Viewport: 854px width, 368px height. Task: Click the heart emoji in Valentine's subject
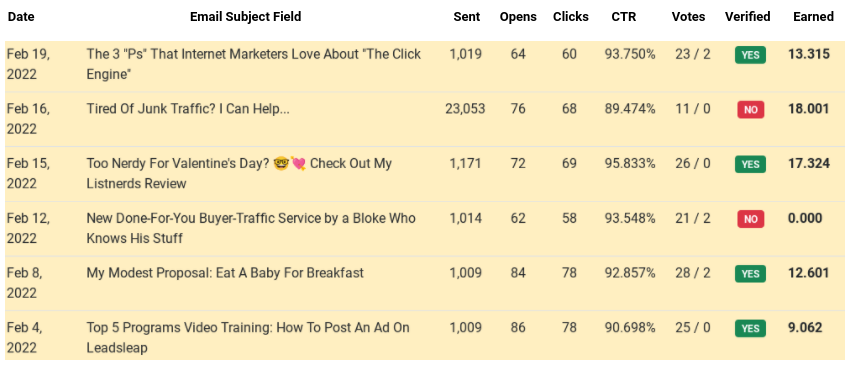(298, 163)
